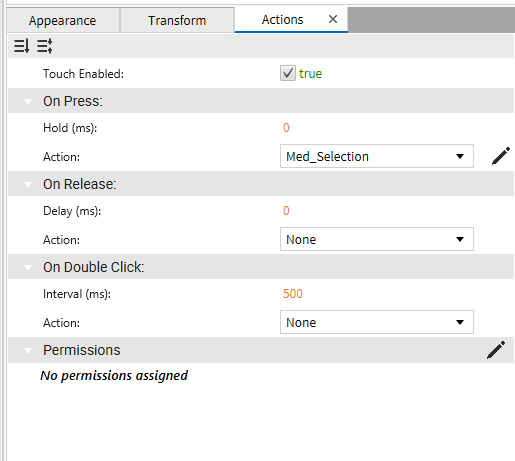Image resolution: width=515 pixels, height=461 pixels.
Task: Click the Delay (ms) value field
Action: tap(286, 211)
